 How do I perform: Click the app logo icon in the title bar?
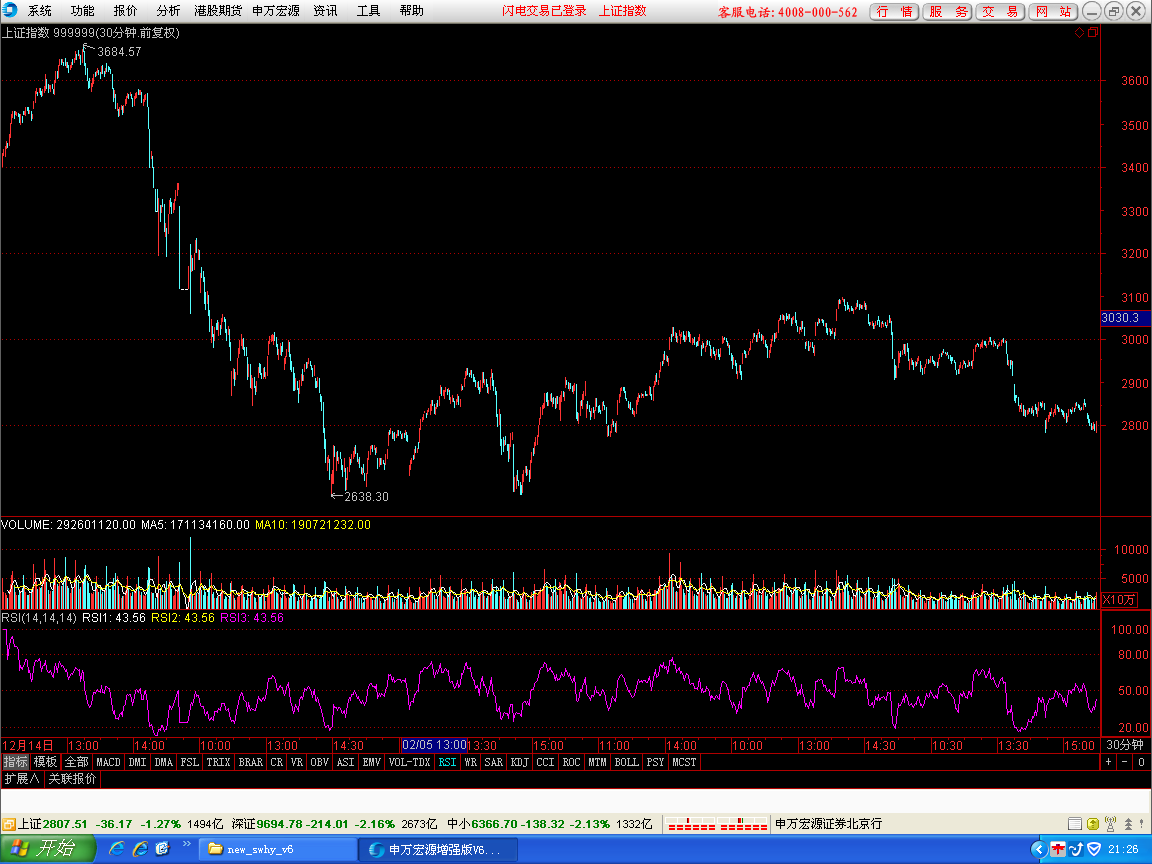pos(10,10)
